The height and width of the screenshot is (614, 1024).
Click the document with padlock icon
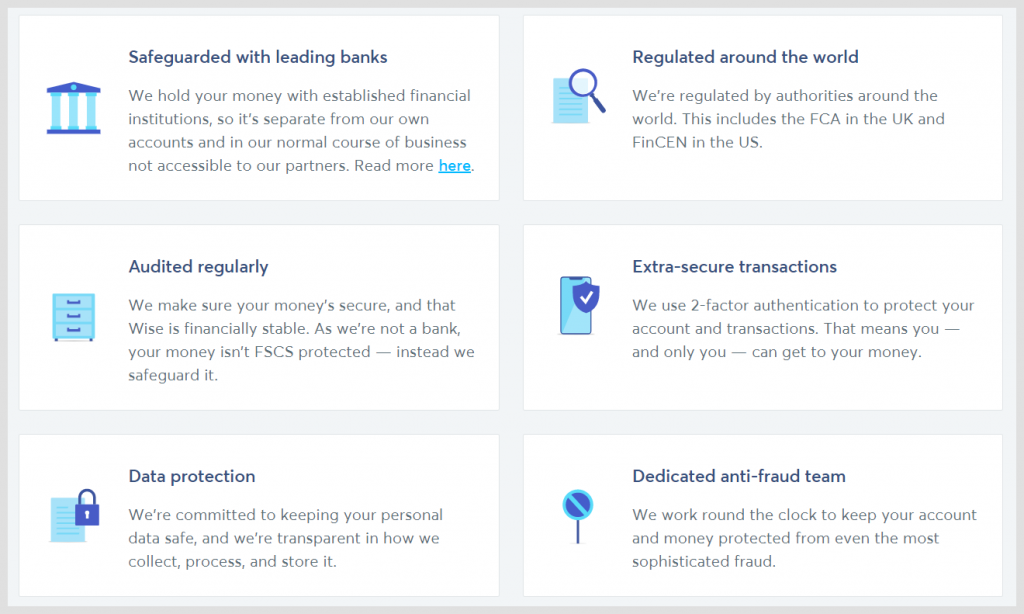(x=74, y=516)
